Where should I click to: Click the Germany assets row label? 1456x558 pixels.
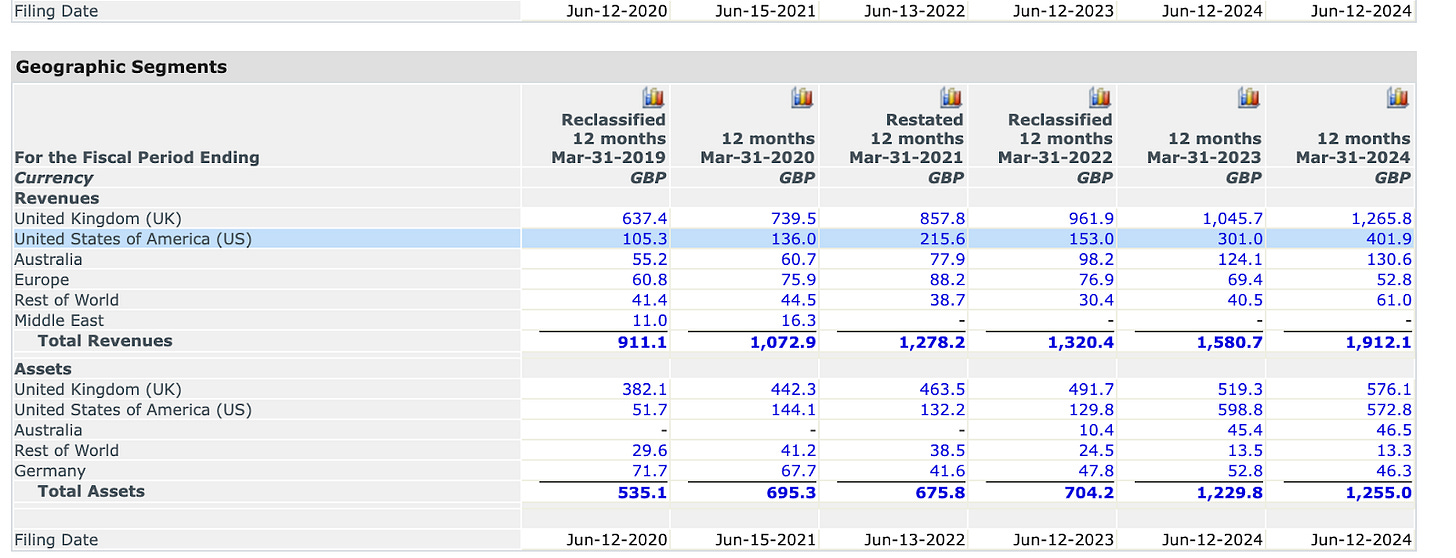coord(50,471)
